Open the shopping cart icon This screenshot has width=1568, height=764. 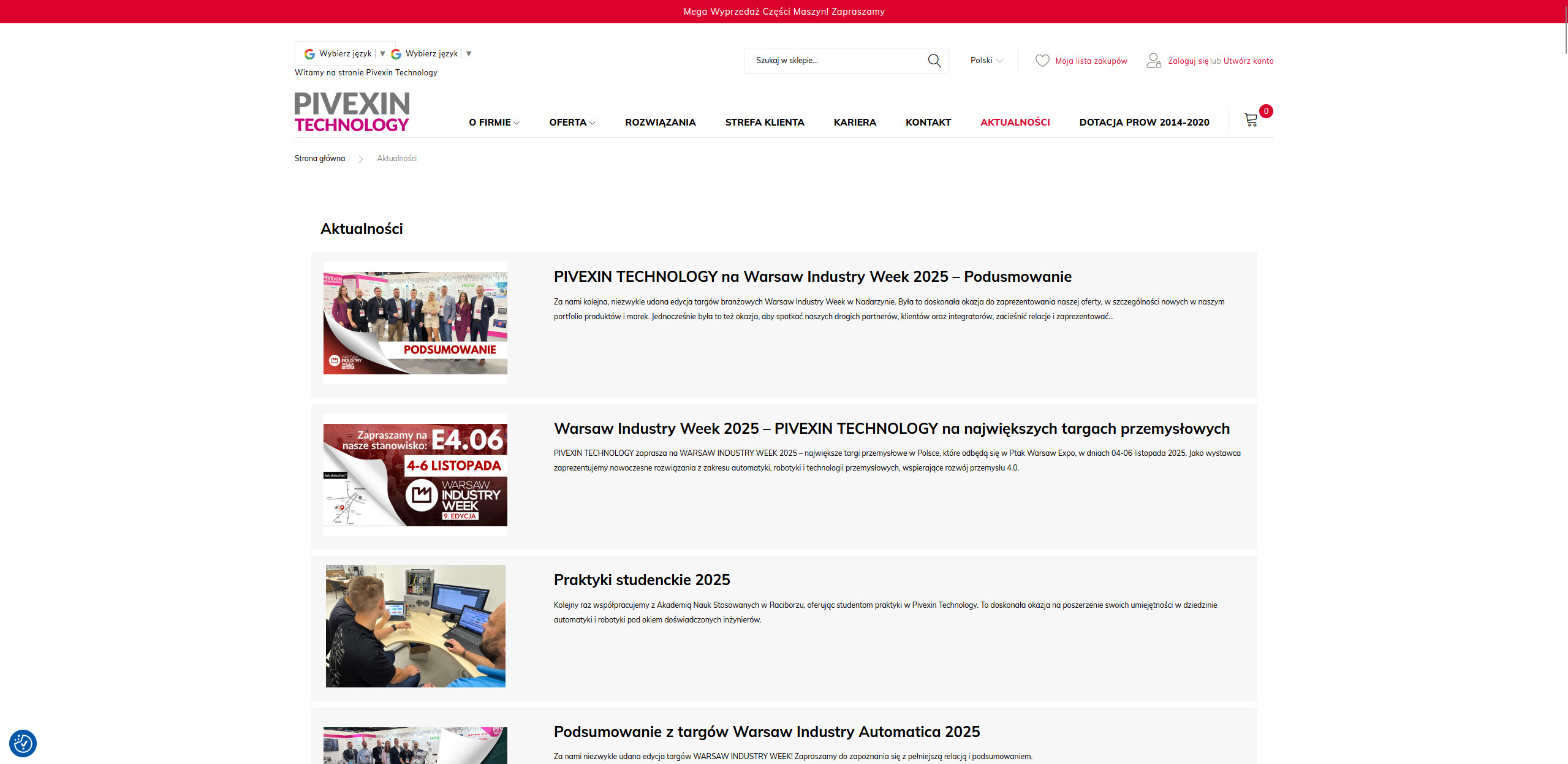pos(1251,120)
